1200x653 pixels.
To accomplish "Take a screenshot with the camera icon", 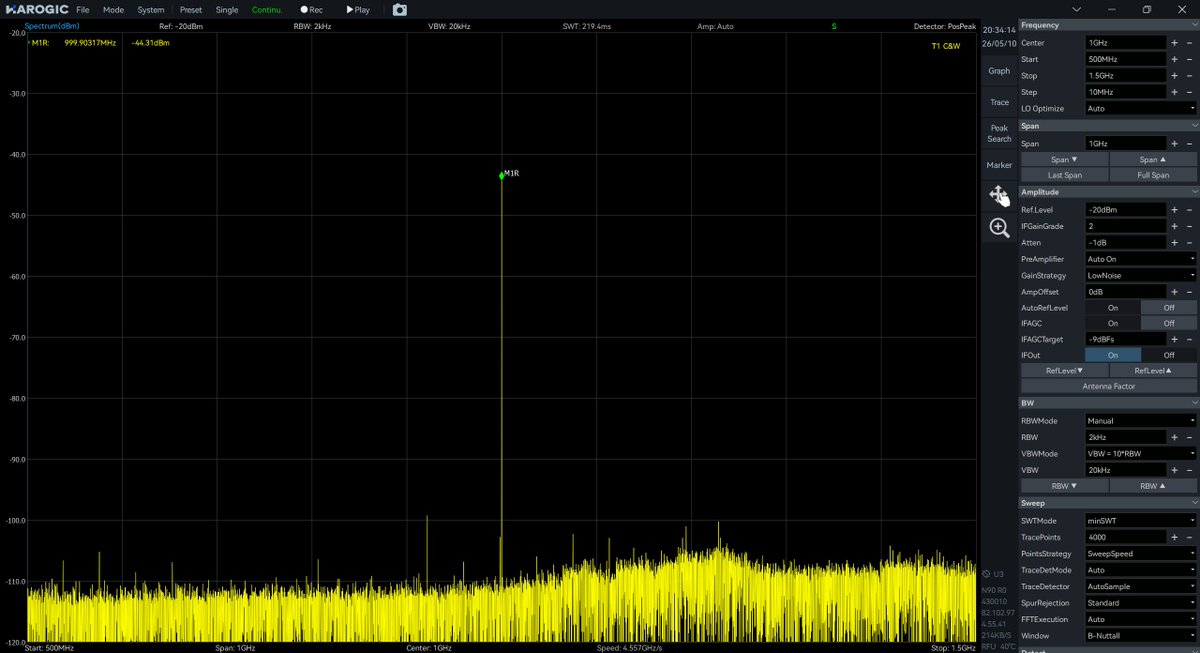I will click(x=399, y=10).
